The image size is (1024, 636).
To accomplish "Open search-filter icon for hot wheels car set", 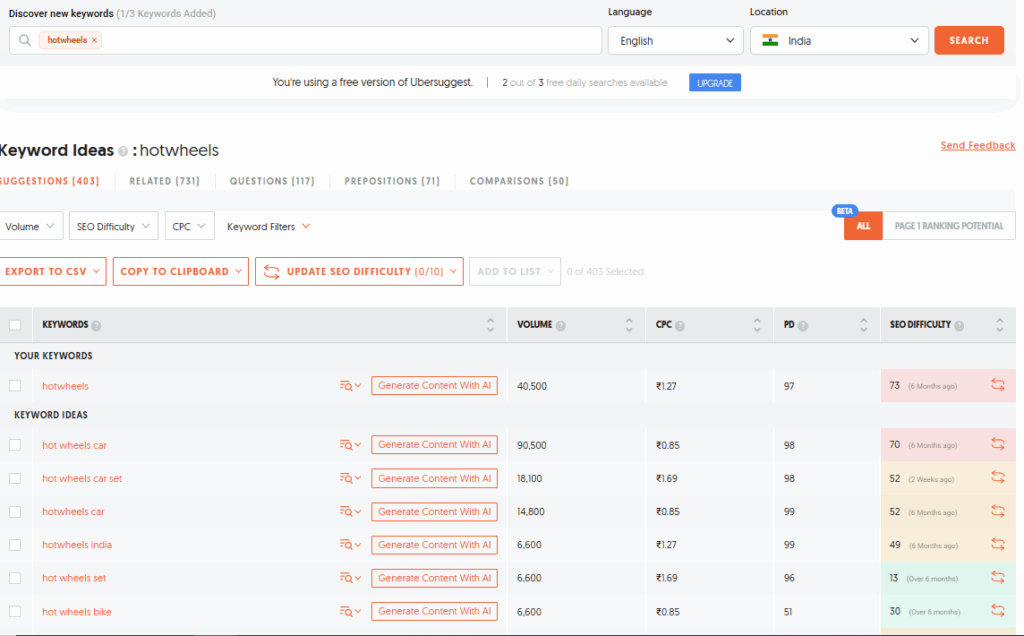I will 350,478.
